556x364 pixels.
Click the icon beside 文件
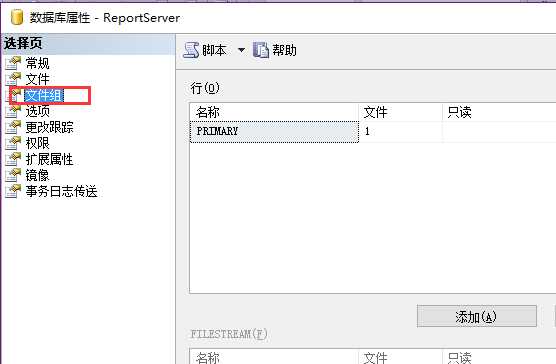pyautogui.click(x=13, y=79)
